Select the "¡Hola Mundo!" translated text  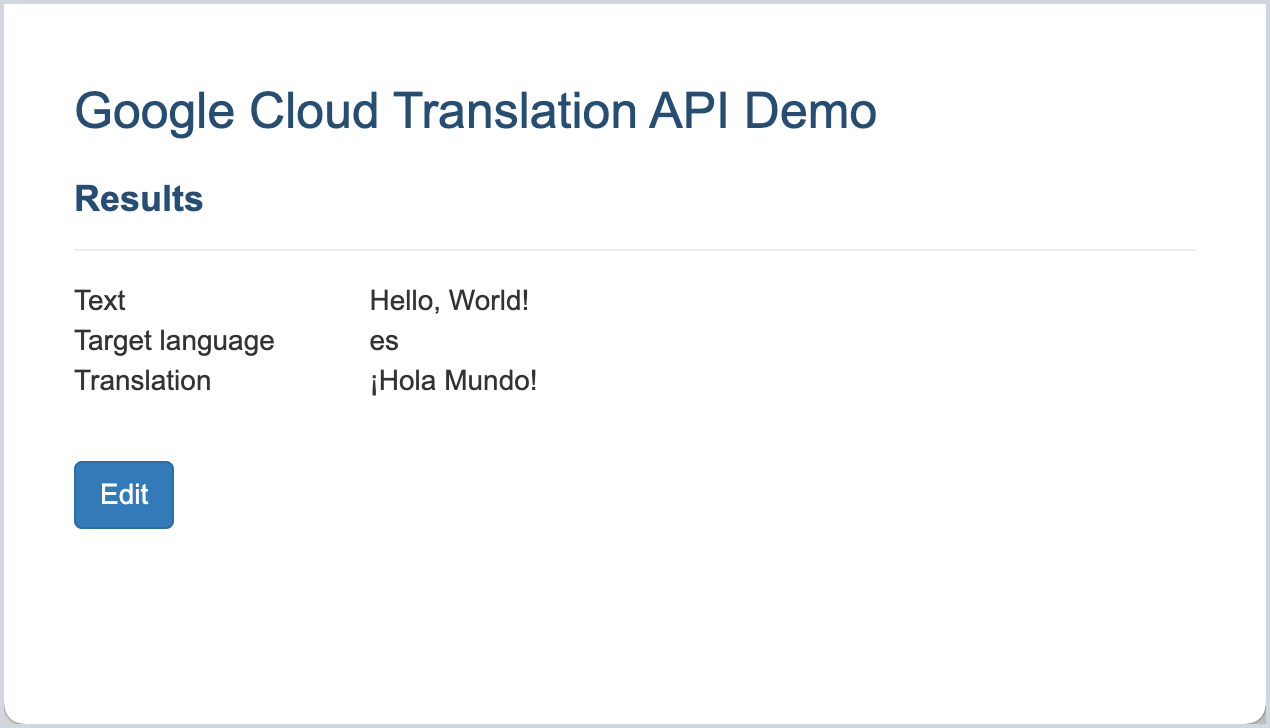(453, 381)
